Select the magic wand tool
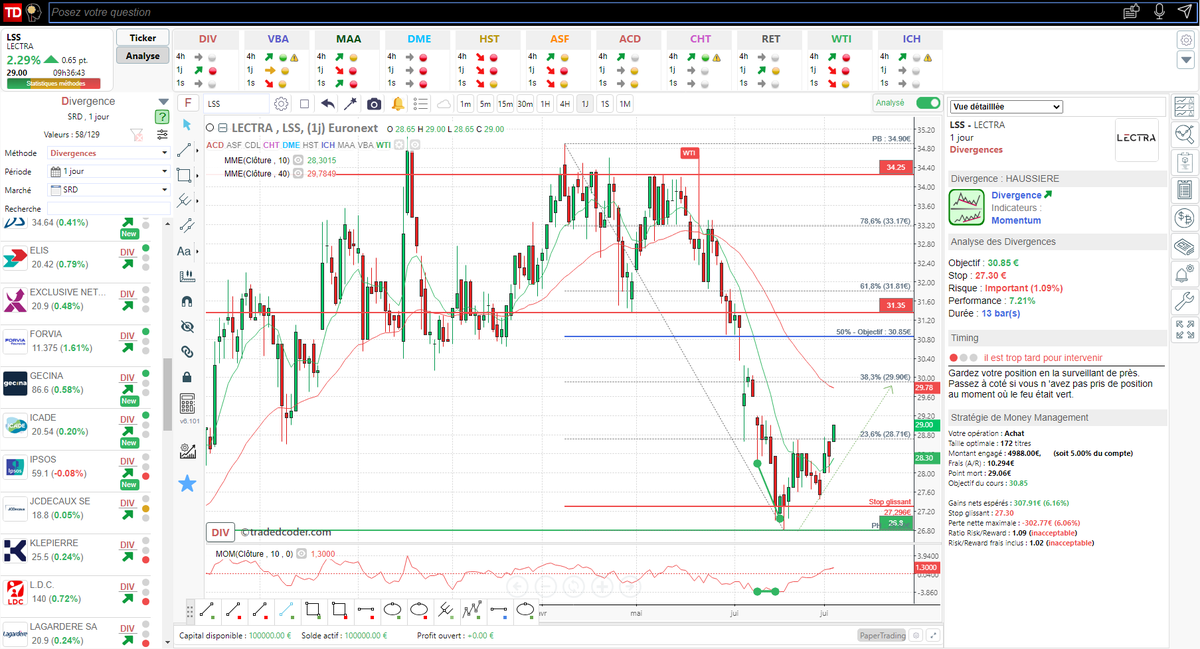 click(351, 103)
